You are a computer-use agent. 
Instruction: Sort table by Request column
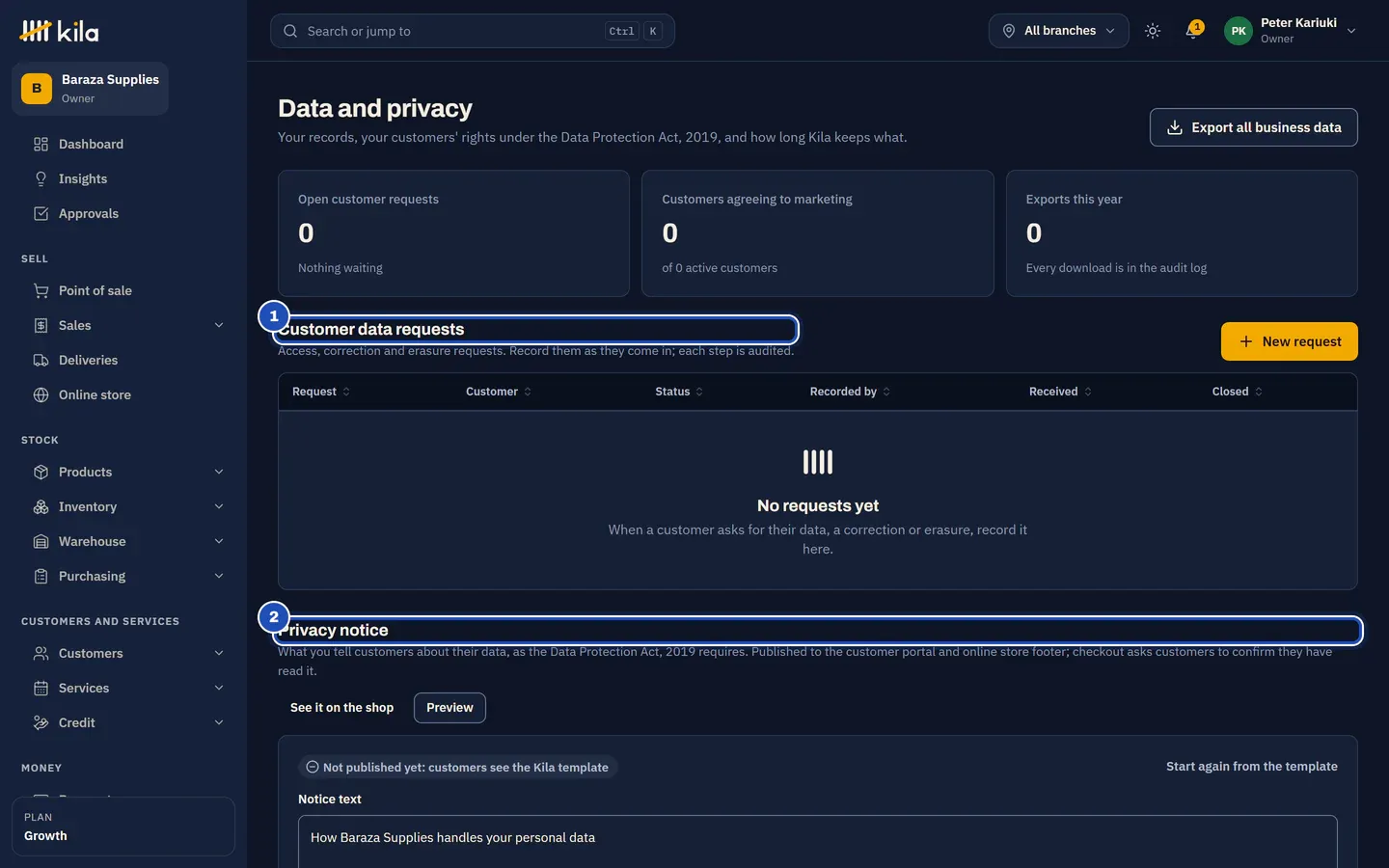tap(321, 392)
